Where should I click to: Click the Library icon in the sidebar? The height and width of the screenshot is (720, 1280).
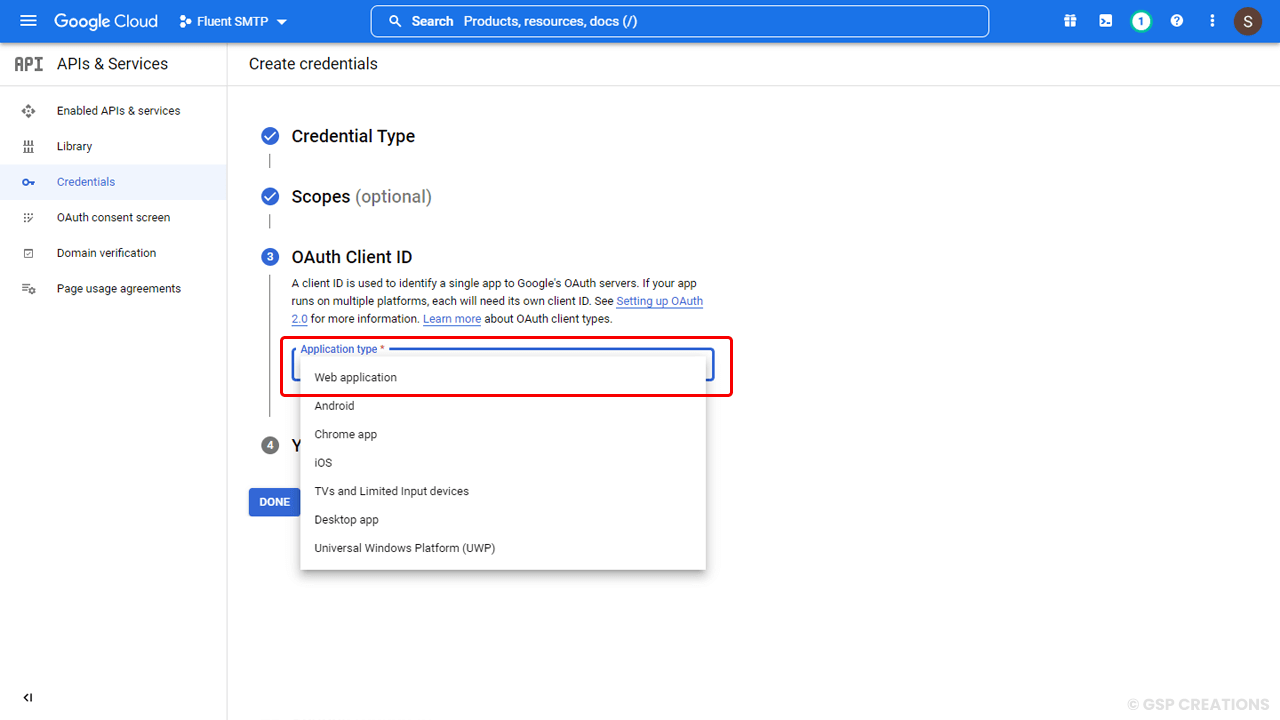(30, 146)
